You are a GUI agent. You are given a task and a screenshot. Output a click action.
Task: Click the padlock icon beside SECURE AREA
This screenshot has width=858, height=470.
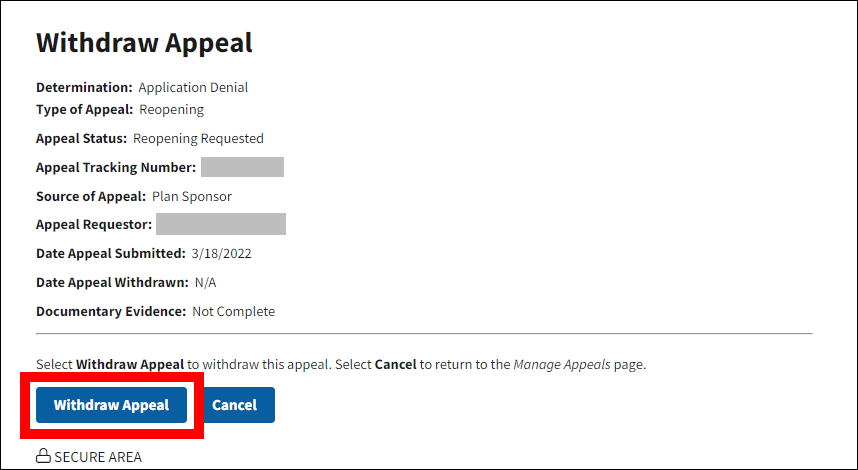click(43, 457)
